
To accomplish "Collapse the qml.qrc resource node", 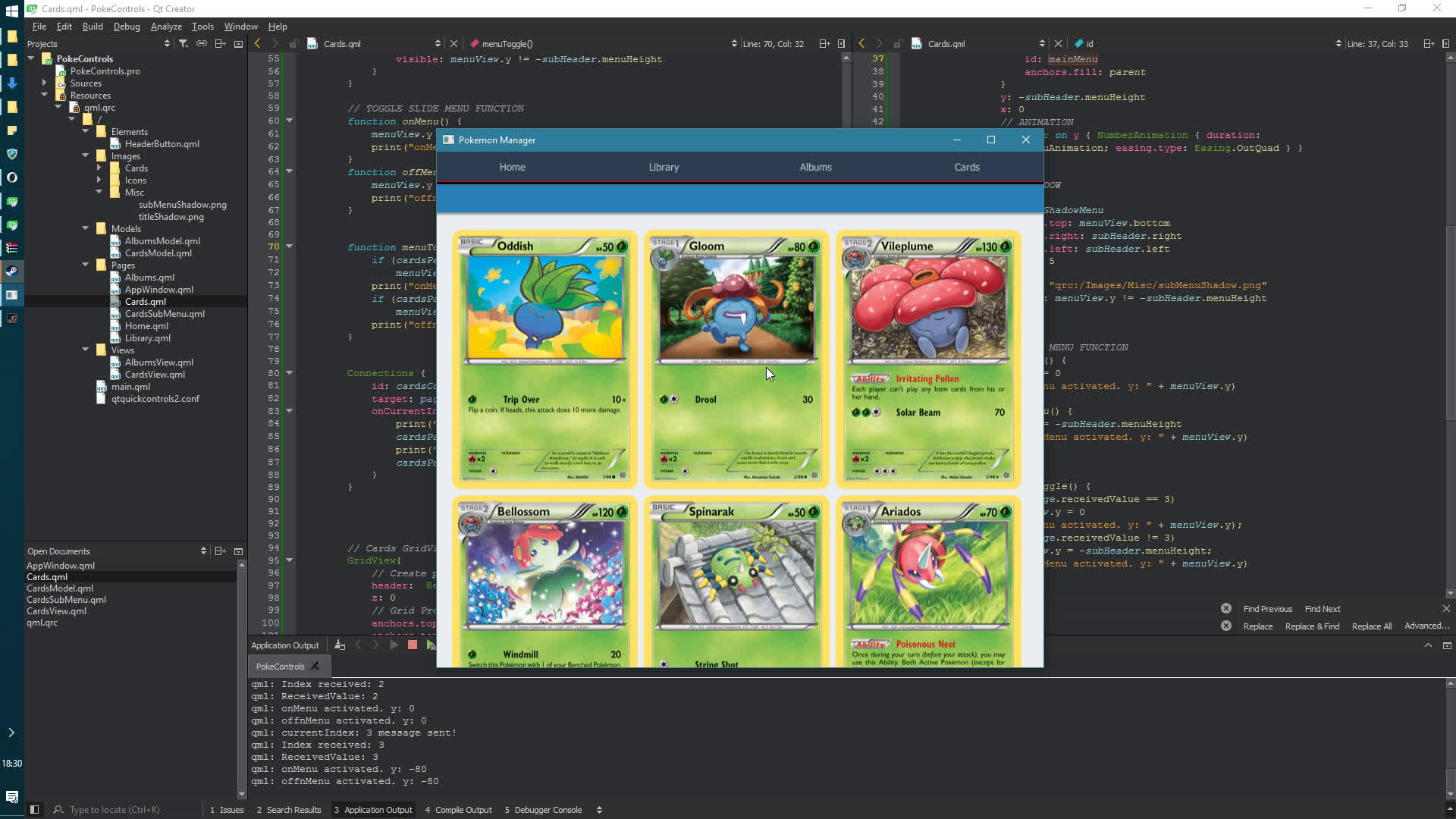I will point(58,108).
